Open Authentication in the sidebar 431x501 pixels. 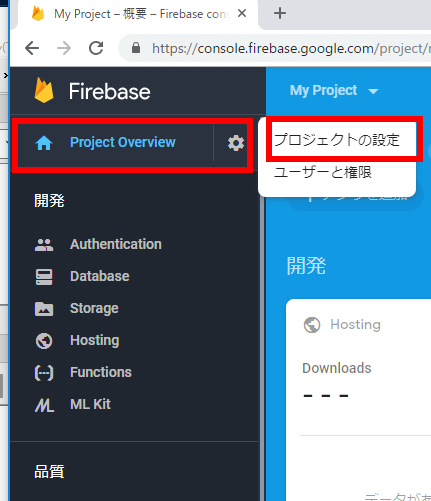click(116, 244)
